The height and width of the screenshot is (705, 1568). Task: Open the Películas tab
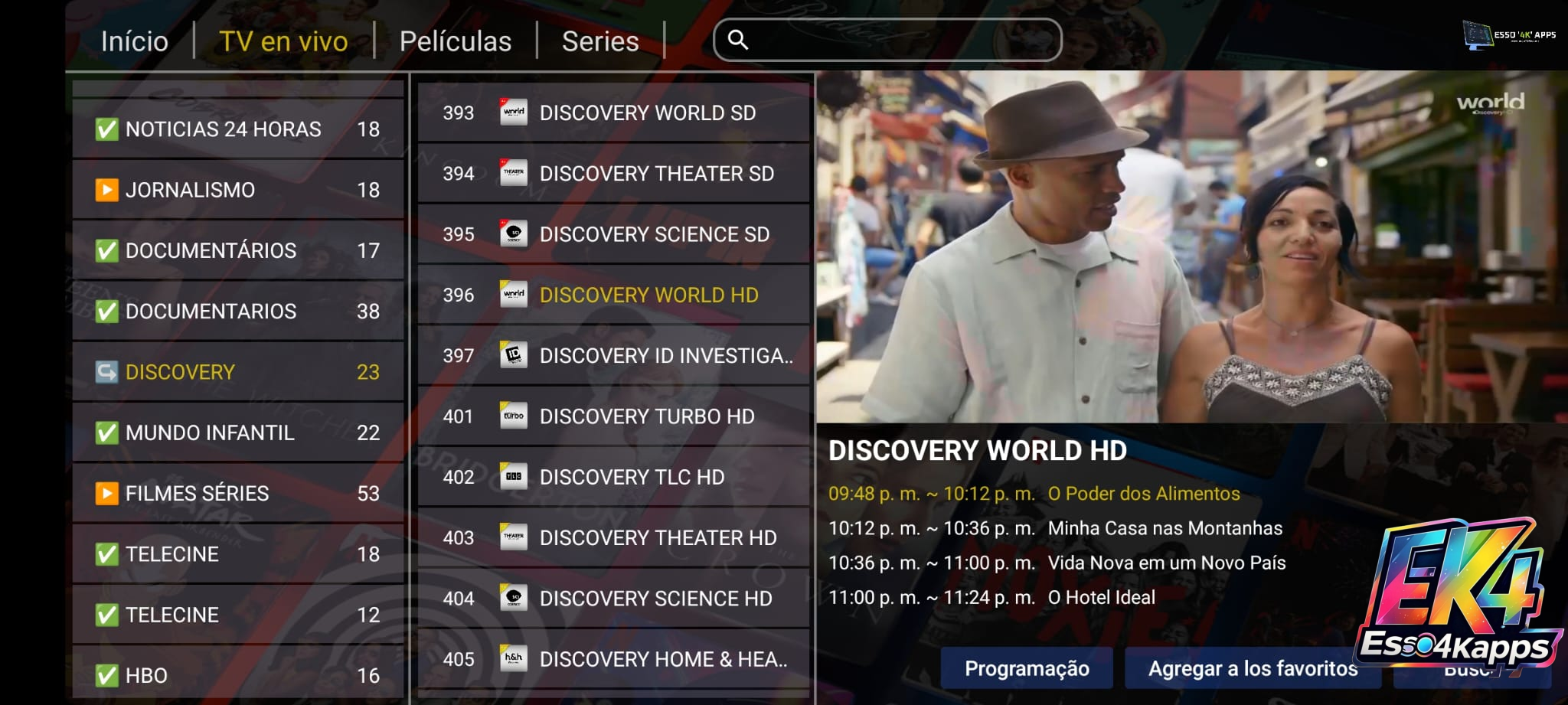[456, 41]
